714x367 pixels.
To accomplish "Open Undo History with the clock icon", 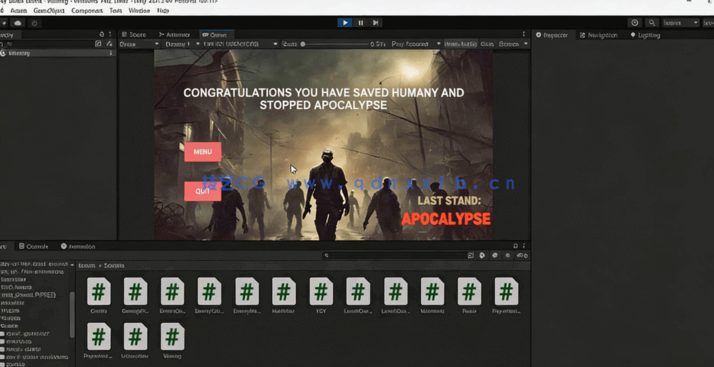I will tap(635, 23).
